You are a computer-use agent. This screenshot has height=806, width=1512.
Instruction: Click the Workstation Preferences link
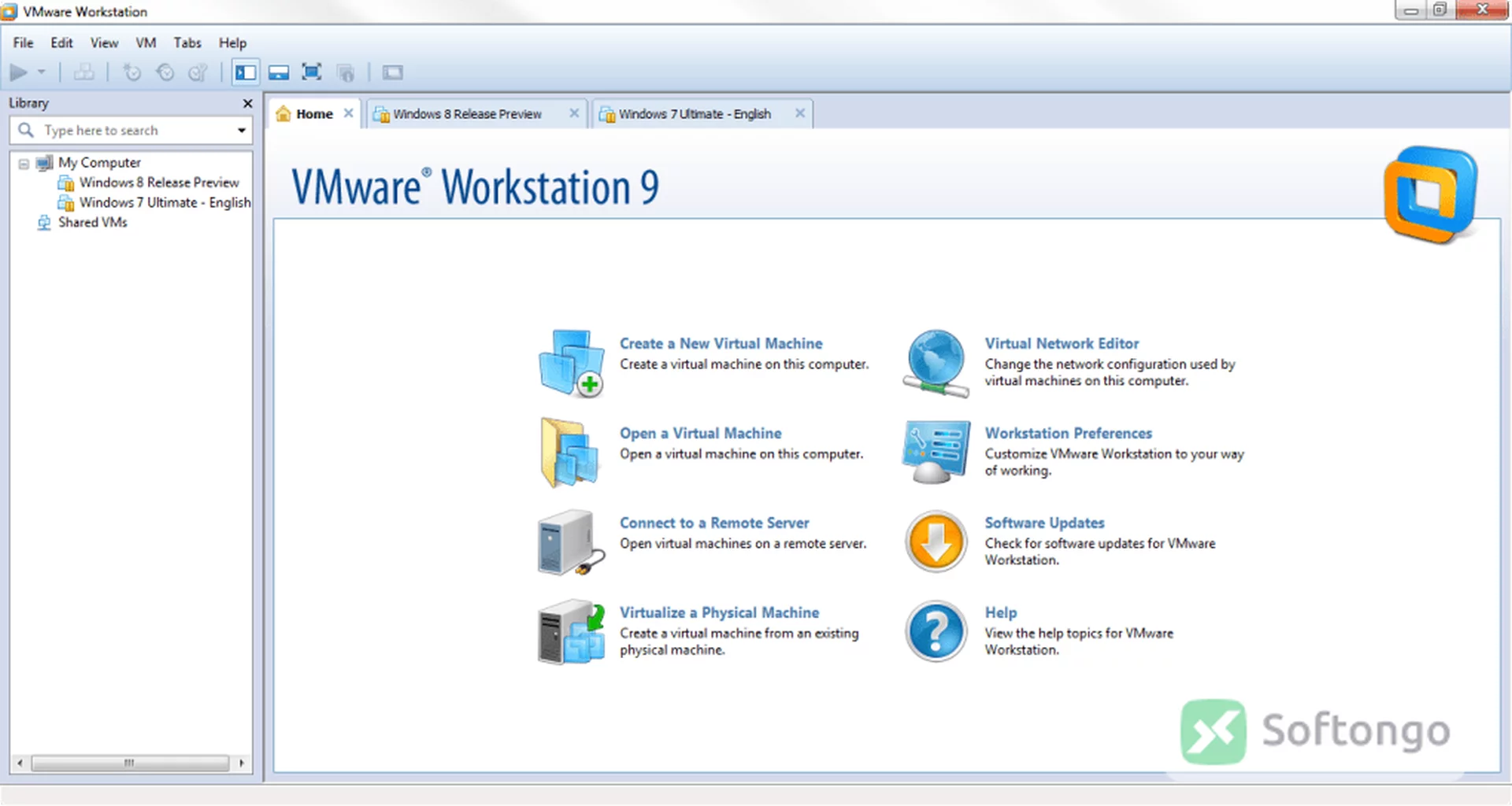(x=1068, y=433)
